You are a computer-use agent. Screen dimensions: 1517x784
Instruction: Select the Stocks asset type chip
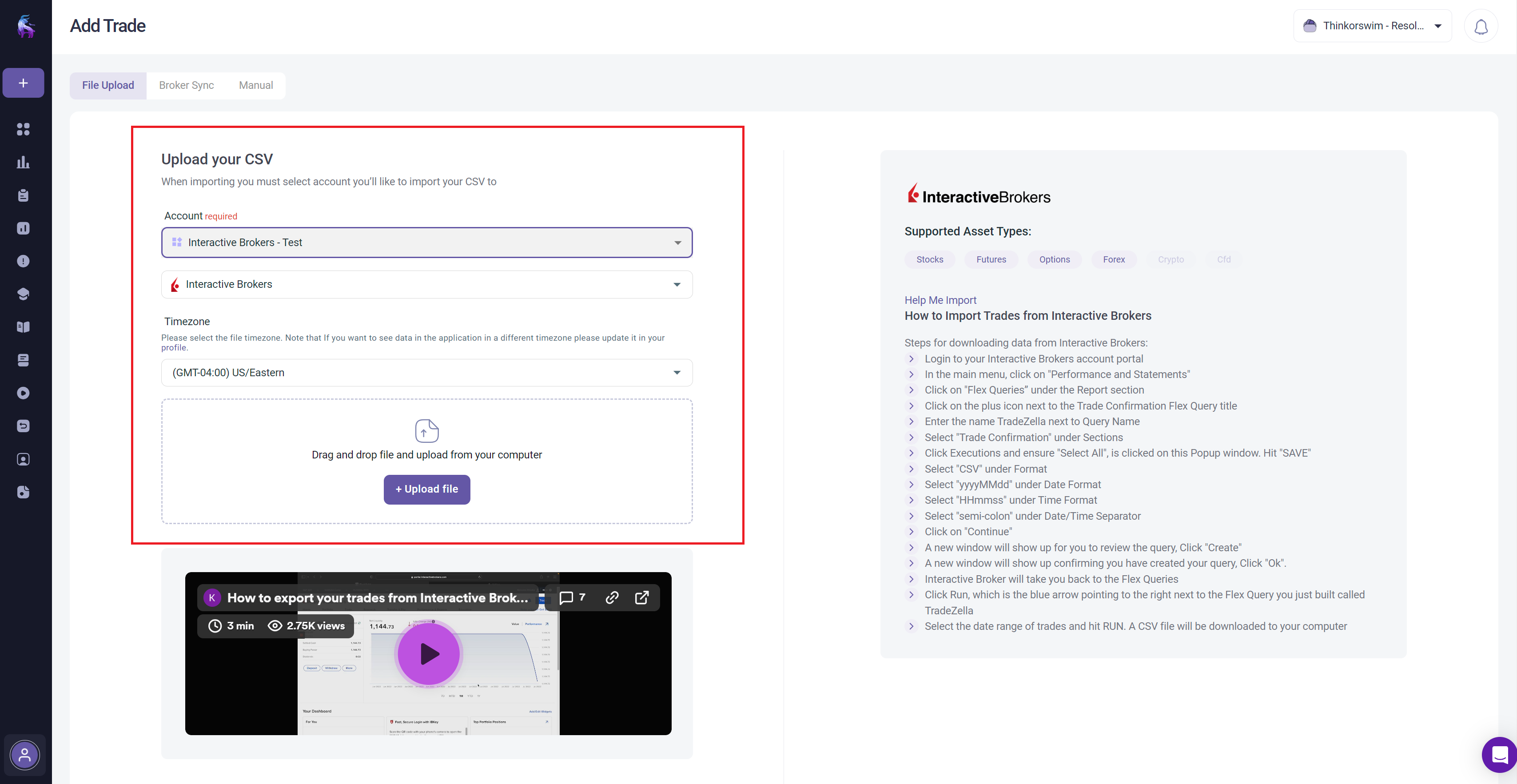tap(929, 260)
